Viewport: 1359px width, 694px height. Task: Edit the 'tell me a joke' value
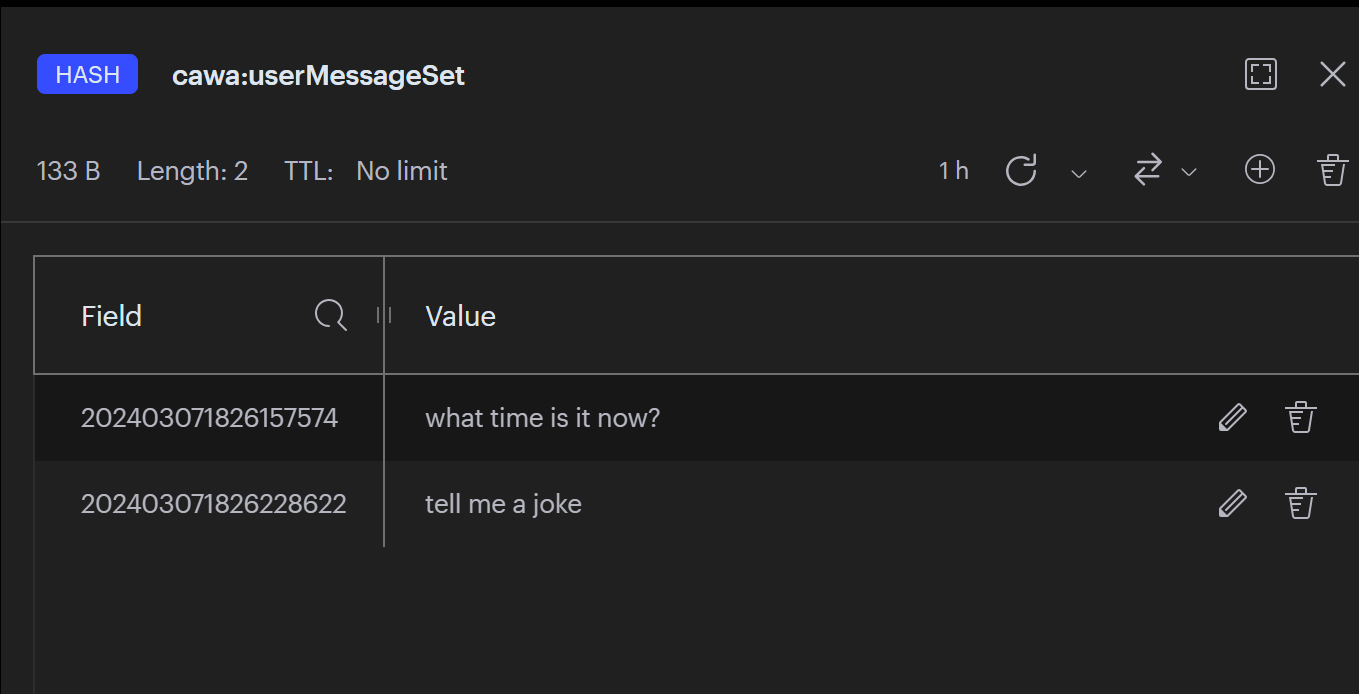[x=1233, y=503]
